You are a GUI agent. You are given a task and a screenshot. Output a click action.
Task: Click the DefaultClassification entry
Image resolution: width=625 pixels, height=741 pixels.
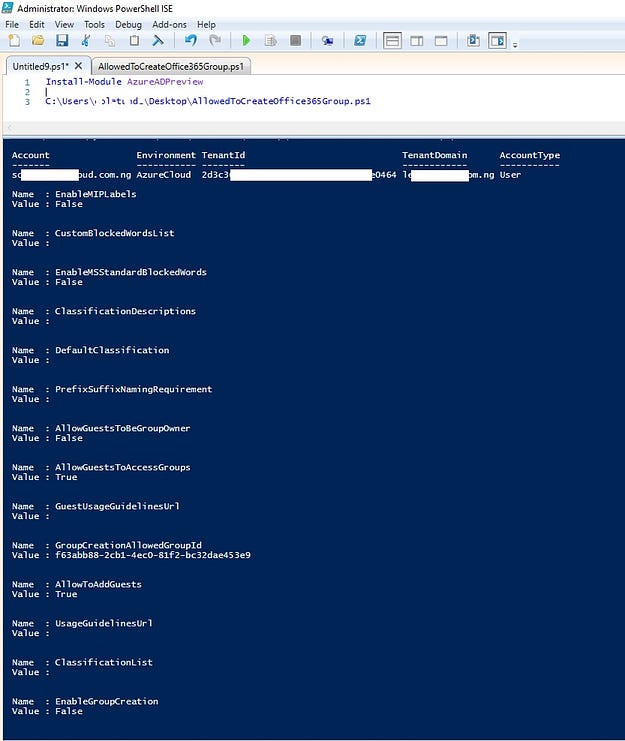[112, 350]
